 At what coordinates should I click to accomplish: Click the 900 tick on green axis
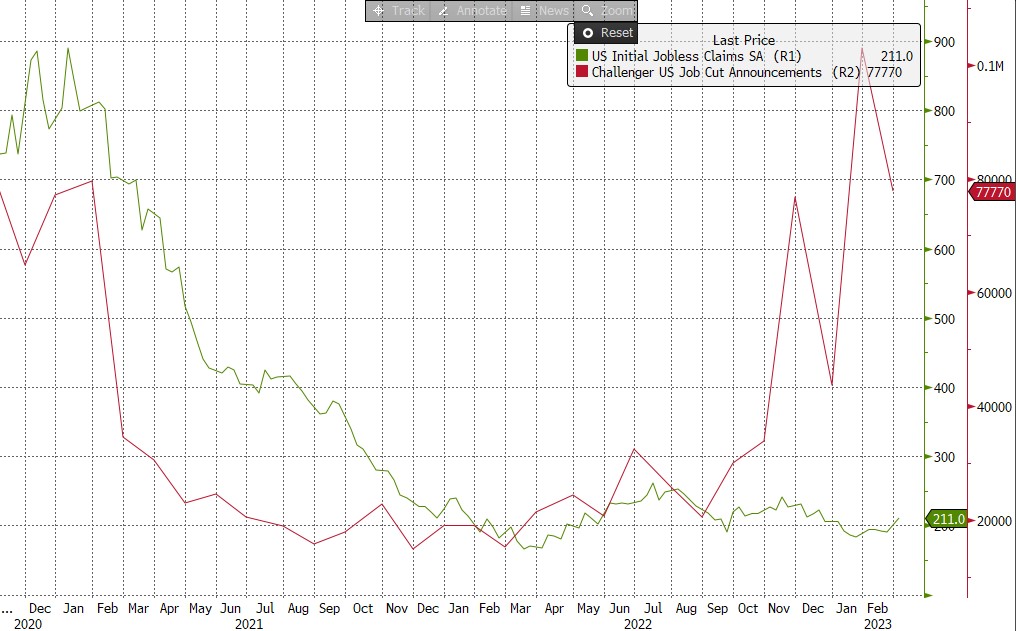pos(945,42)
